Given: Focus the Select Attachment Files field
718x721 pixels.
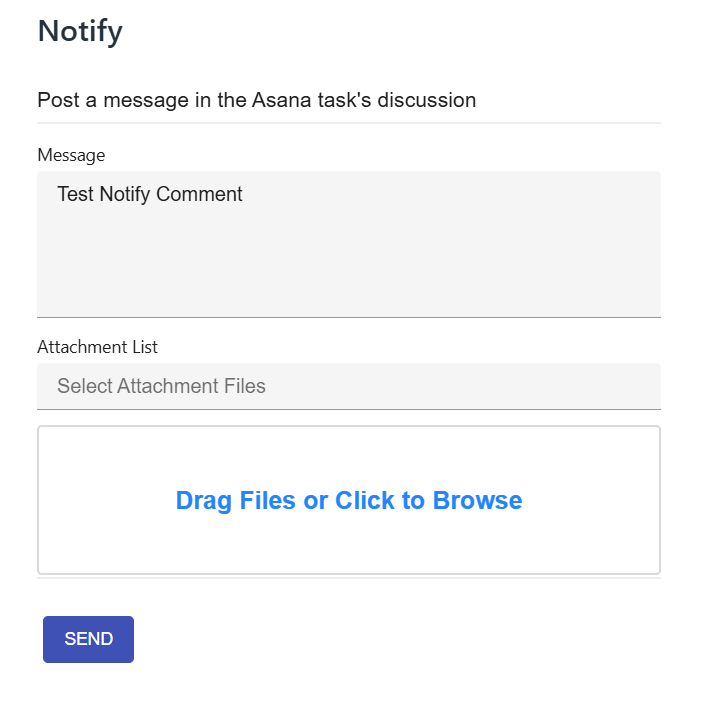Looking at the screenshot, I should click(x=348, y=386).
